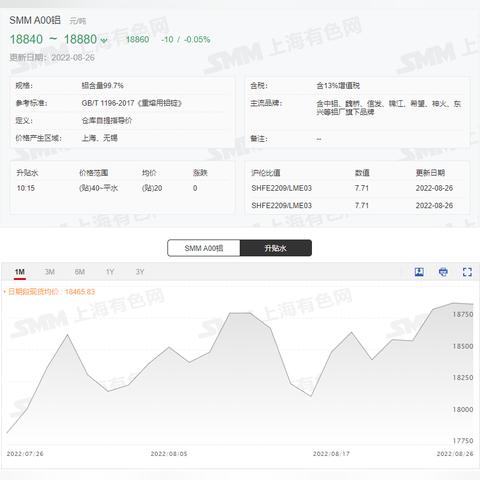Click the 上海、无锡 region value
This screenshot has width=480, height=480.
[x=100, y=138]
